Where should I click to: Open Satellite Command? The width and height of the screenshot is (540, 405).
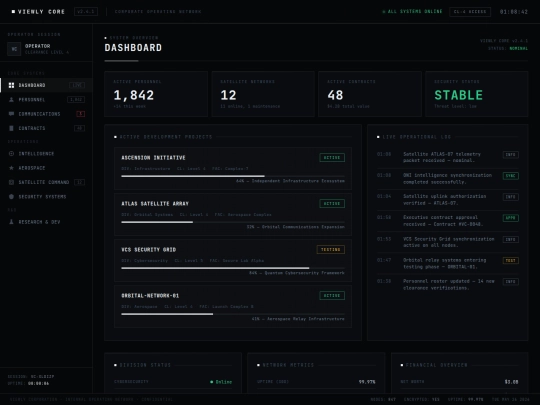(46, 182)
